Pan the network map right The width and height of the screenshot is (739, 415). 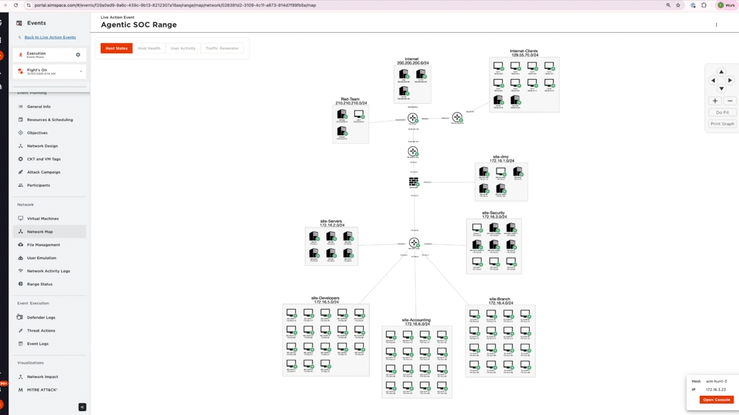pos(730,80)
